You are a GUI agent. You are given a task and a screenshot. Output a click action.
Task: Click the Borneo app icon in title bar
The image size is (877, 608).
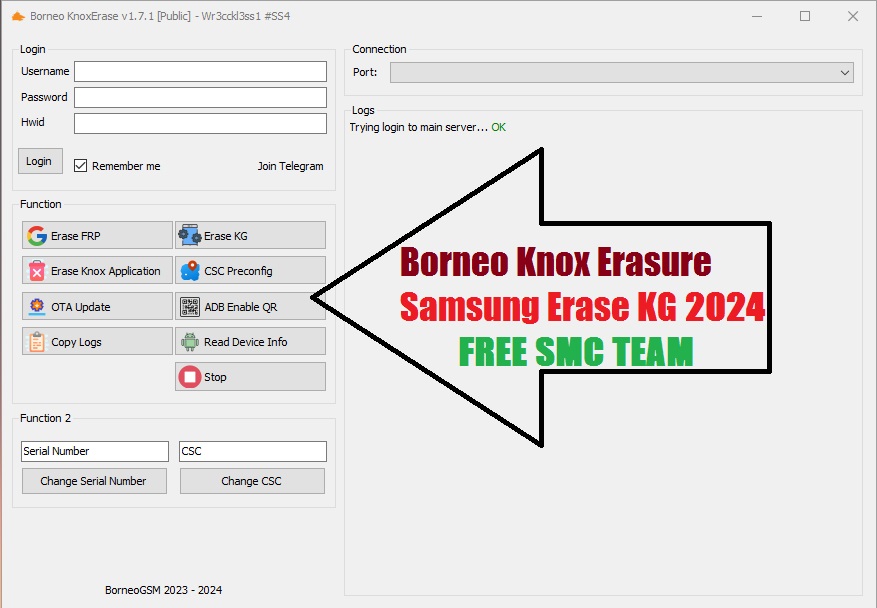click(18, 16)
